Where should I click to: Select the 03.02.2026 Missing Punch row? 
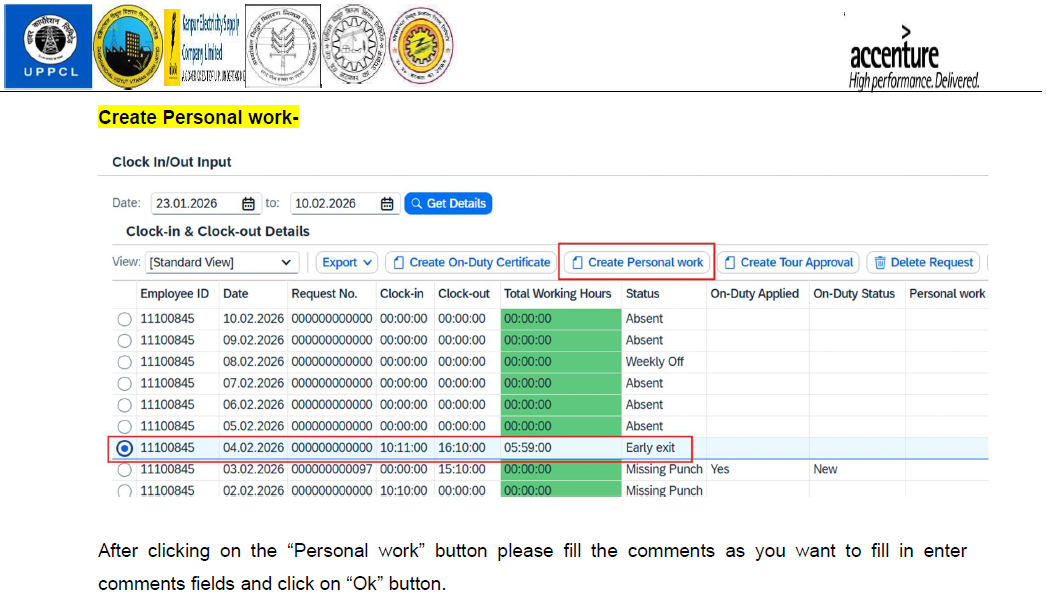[x=124, y=470]
